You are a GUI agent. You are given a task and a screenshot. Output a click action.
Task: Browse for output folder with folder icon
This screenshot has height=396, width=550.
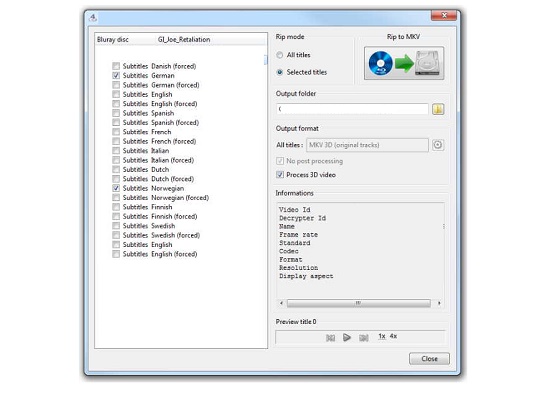[x=438, y=109]
